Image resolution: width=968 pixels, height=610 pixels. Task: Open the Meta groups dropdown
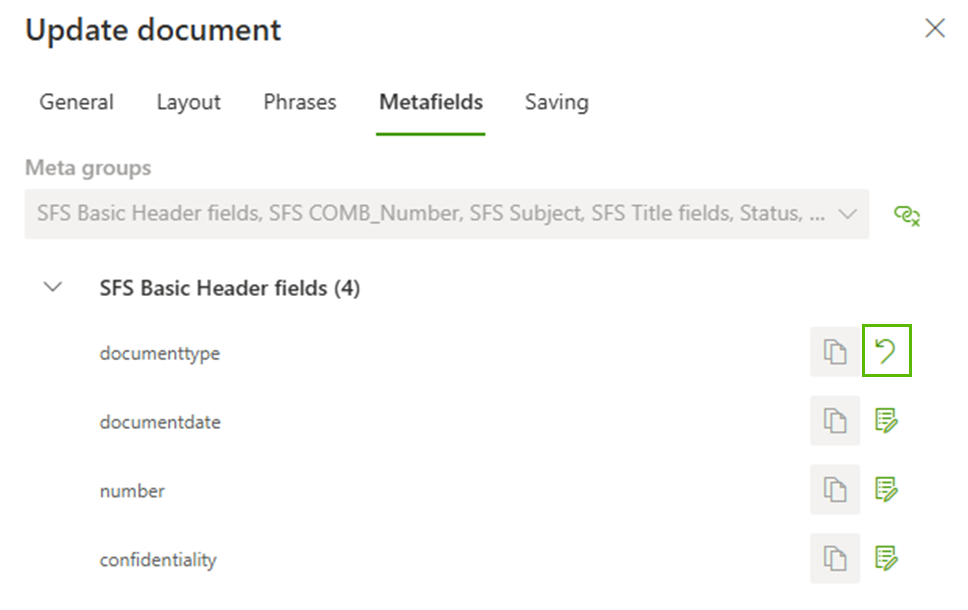tap(446, 214)
